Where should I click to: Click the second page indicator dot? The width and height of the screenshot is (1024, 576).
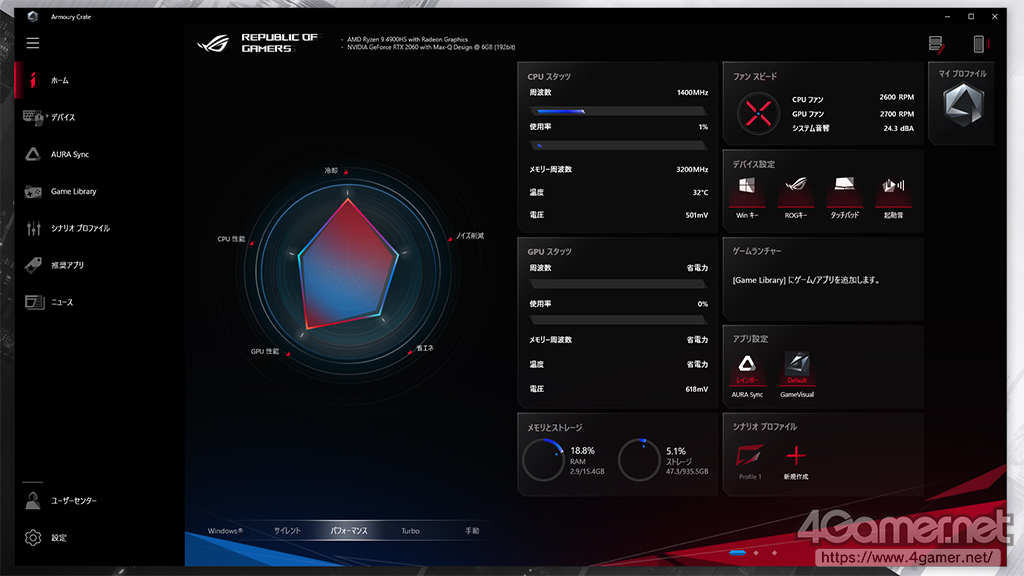(x=756, y=552)
